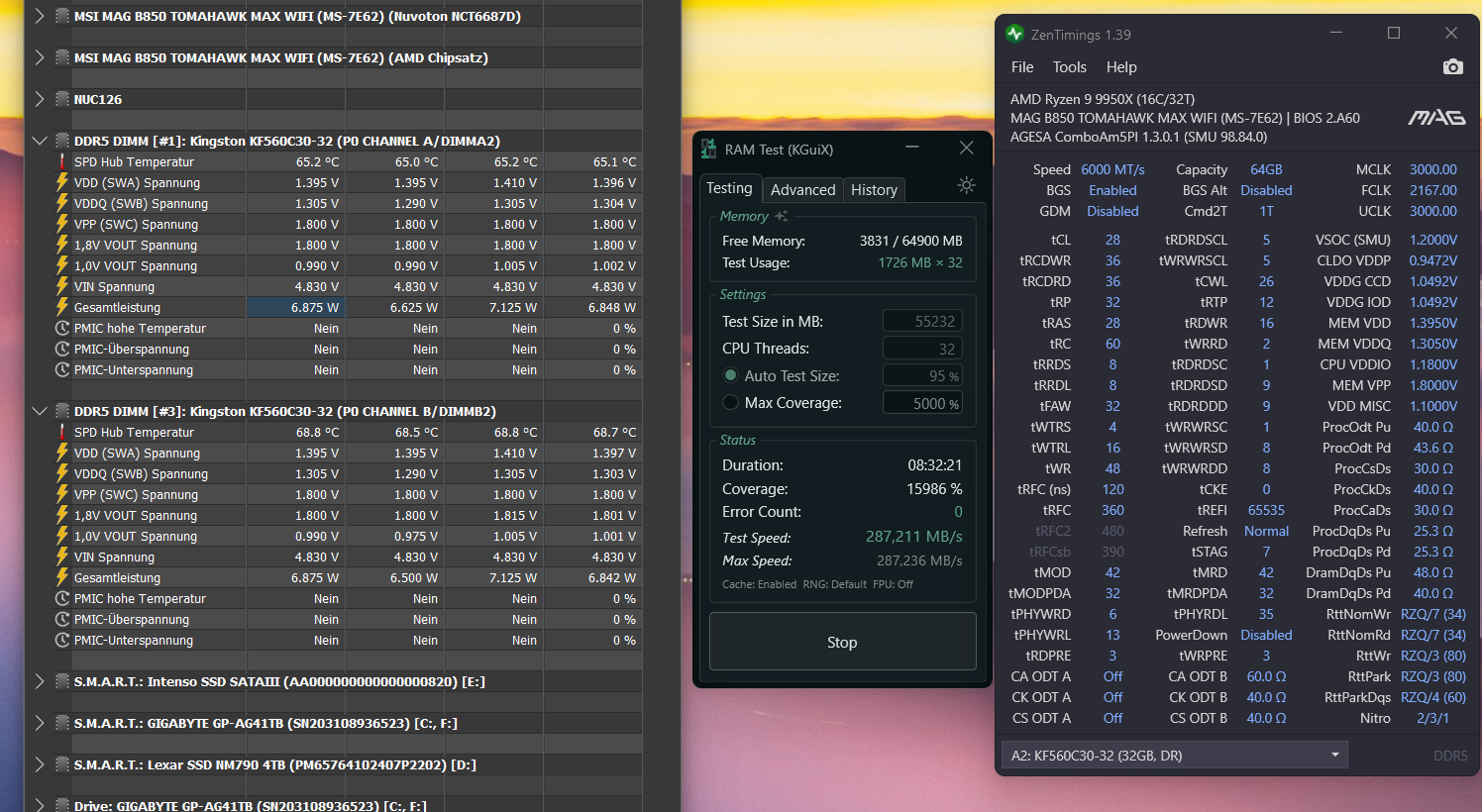Click the bolt icon of DIMM [#1] VDD (SWA) Spannung
Viewport: 1482px width, 812px height.
click(x=61, y=182)
